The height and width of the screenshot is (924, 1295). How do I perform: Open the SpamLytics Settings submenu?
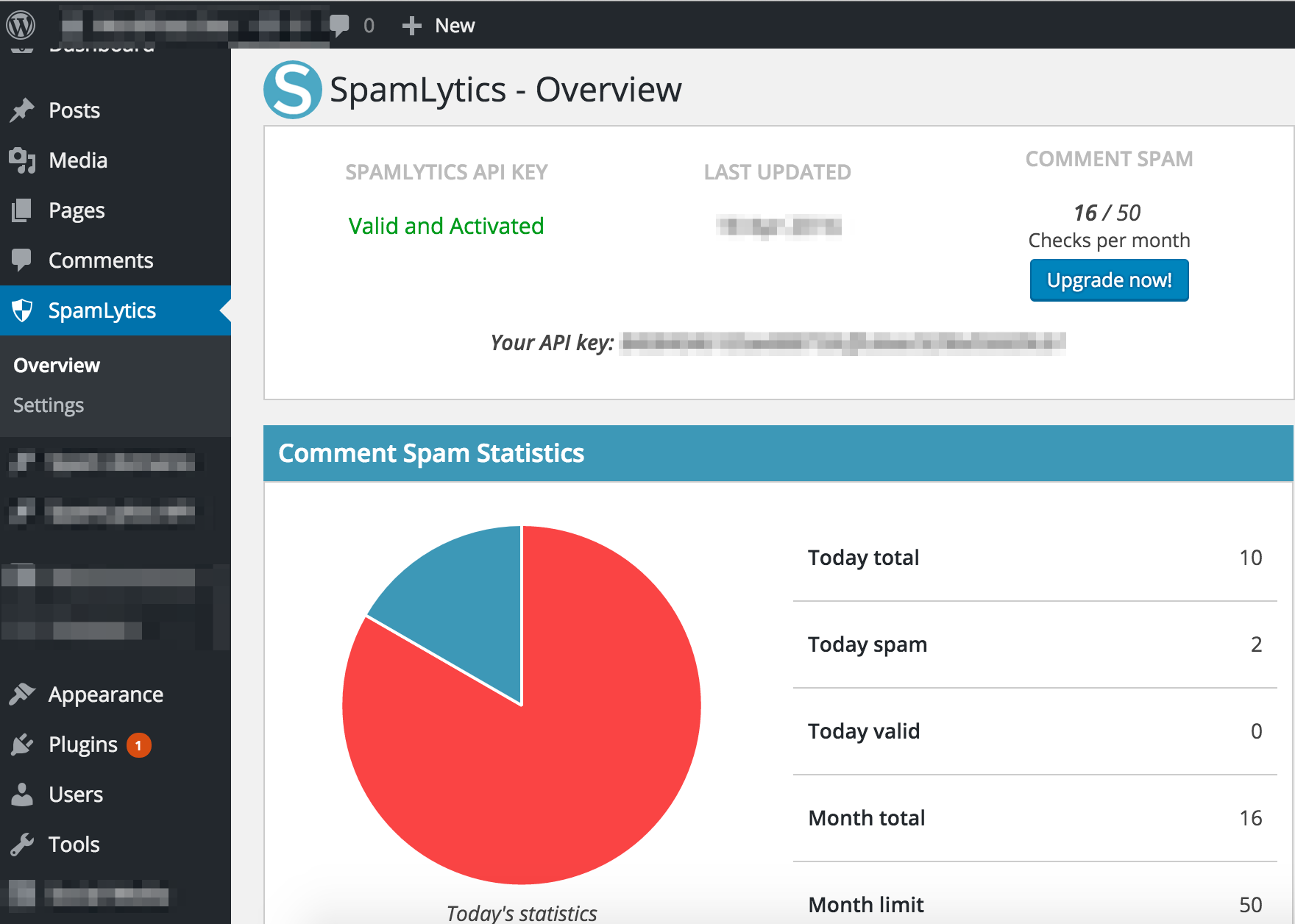point(49,405)
